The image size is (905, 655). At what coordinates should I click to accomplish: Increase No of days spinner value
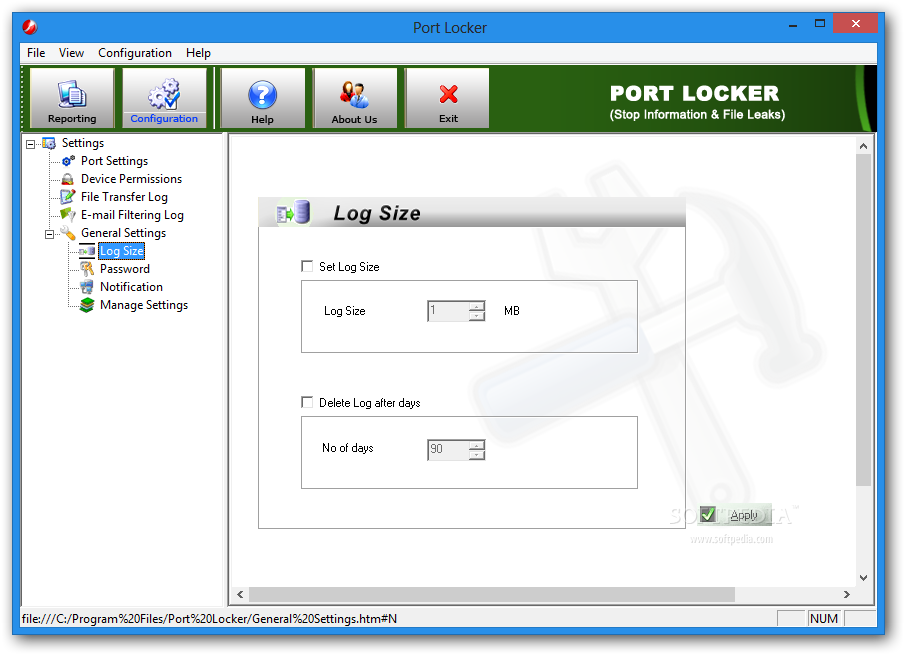tap(477, 444)
